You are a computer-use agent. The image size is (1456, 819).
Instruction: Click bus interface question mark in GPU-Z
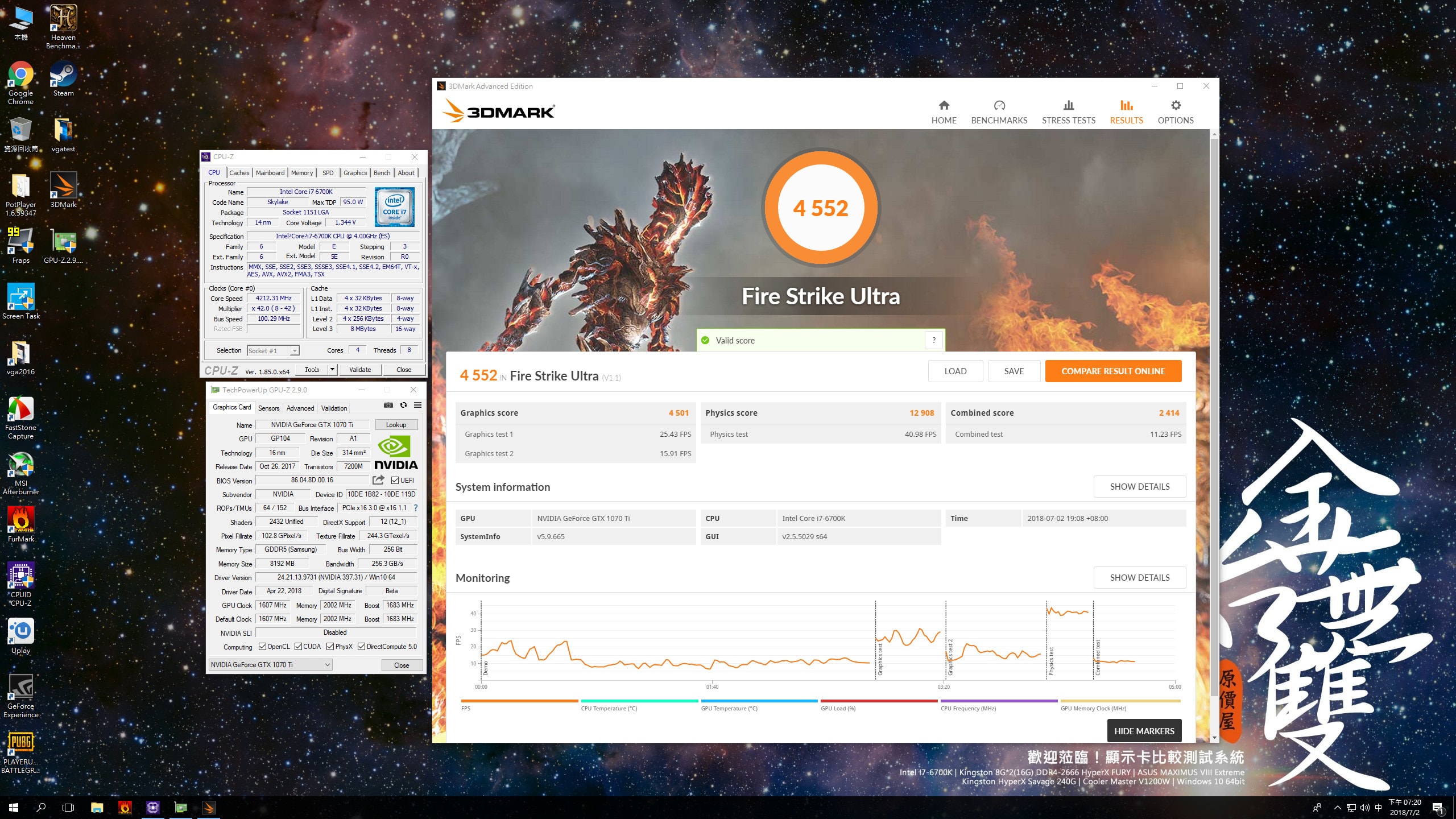pos(416,508)
